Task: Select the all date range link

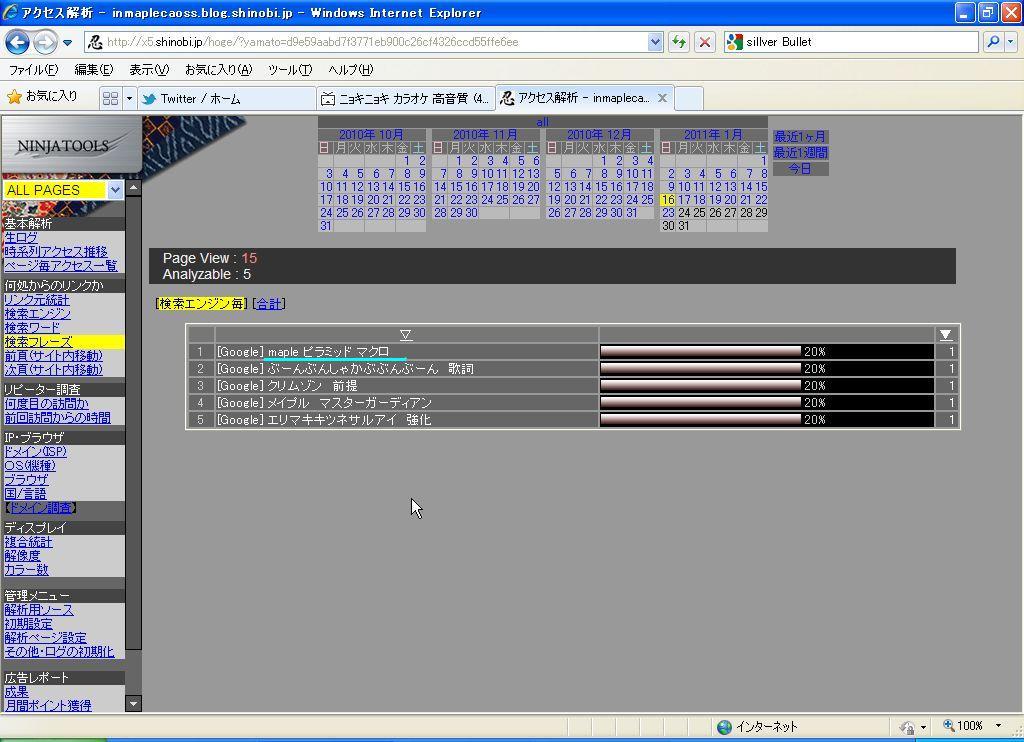Action: tap(542, 121)
